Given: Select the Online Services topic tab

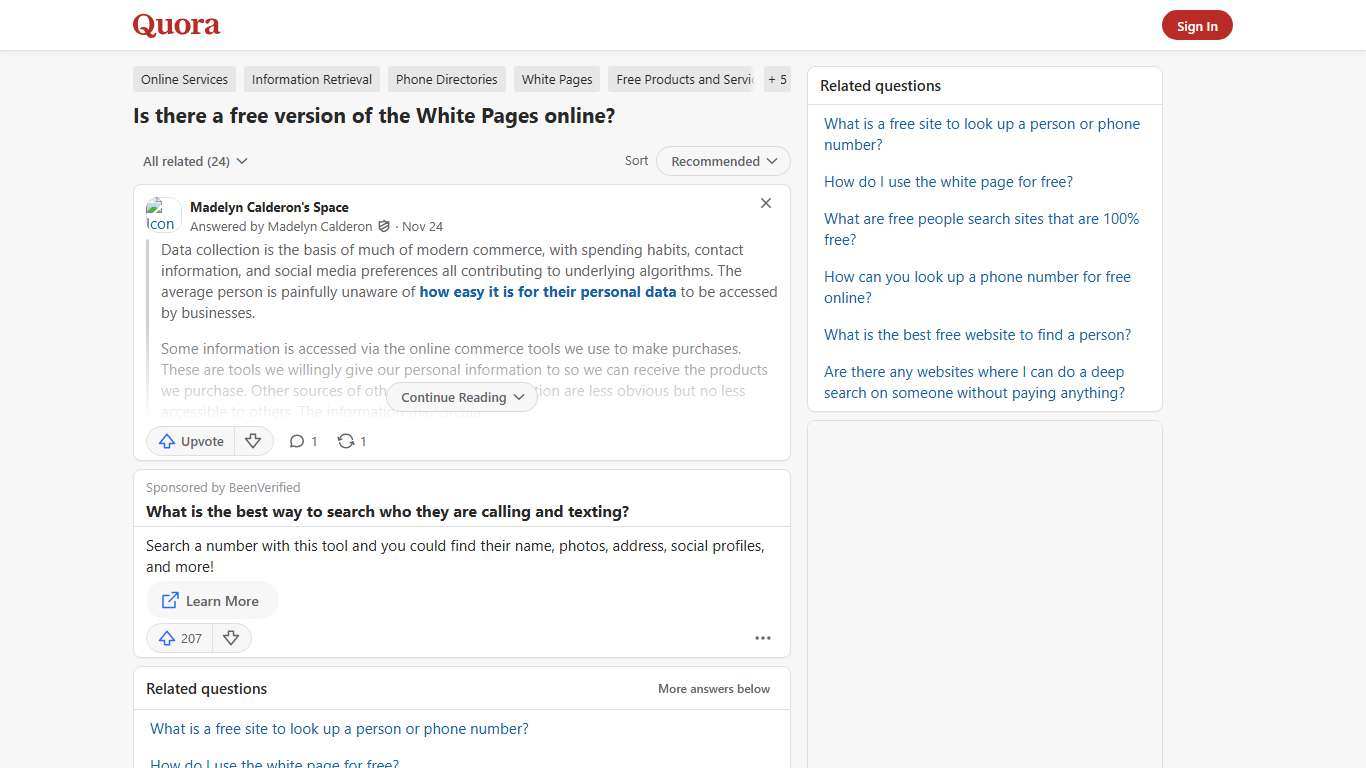Looking at the screenshot, I should [184, 79].
